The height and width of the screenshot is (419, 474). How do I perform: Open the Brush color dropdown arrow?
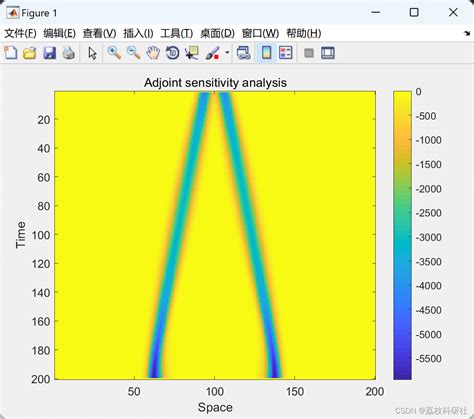[227, 53]
